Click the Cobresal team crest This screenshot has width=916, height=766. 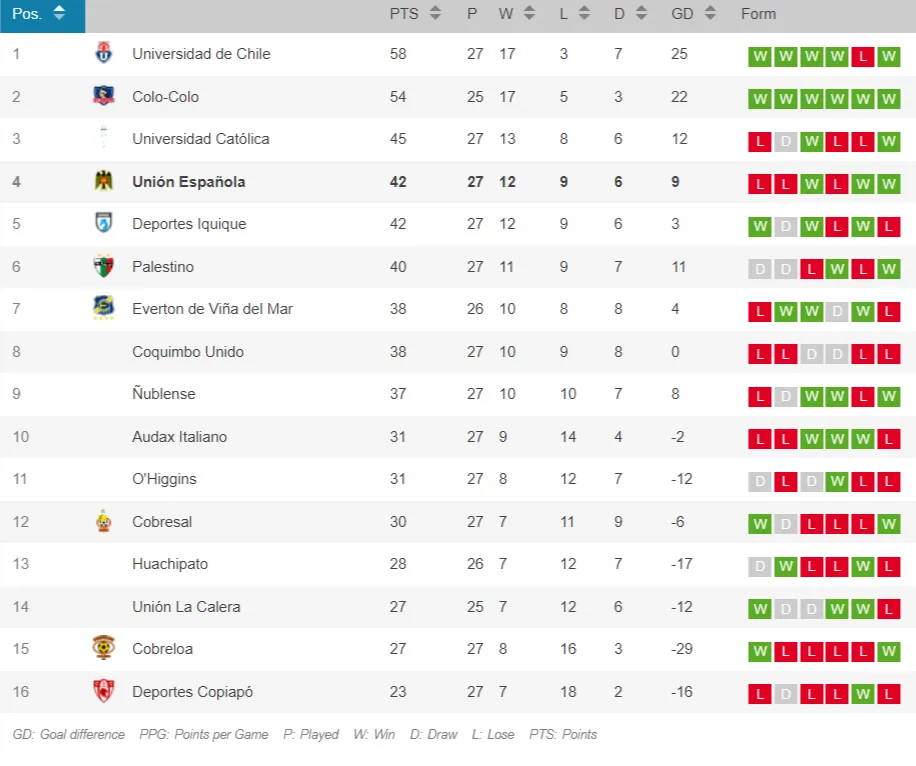point(103,522)
